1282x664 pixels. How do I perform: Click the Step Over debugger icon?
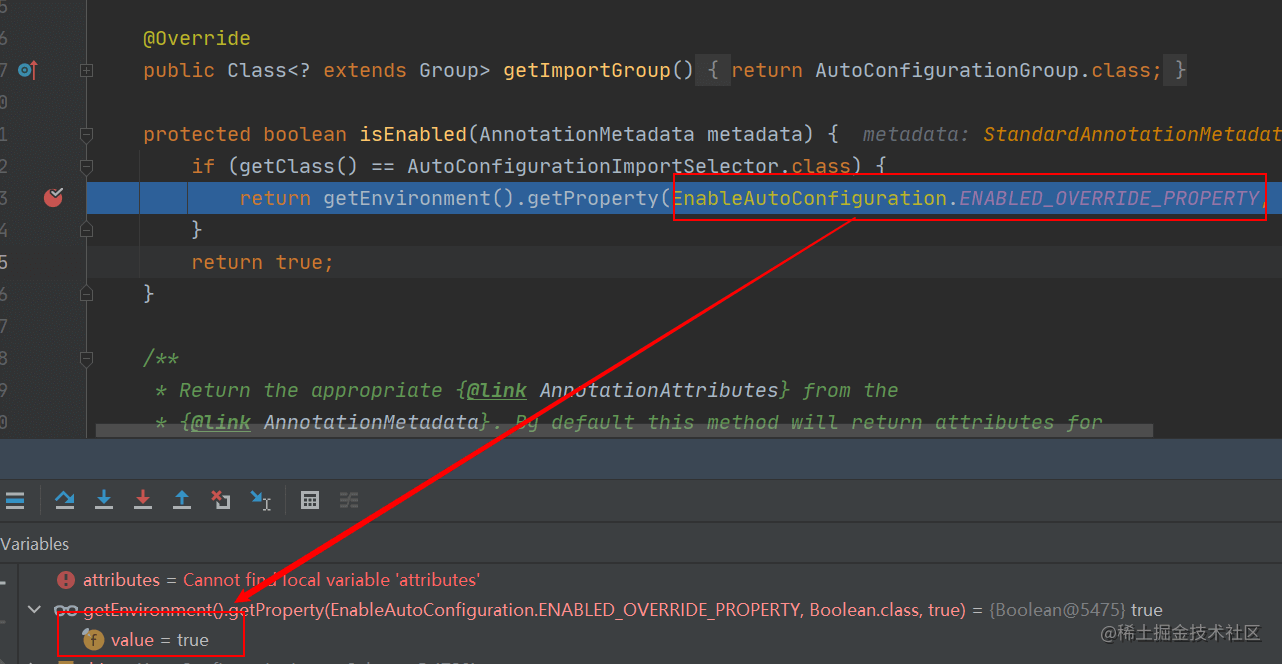pyautogui.click(x=65, y=500)
